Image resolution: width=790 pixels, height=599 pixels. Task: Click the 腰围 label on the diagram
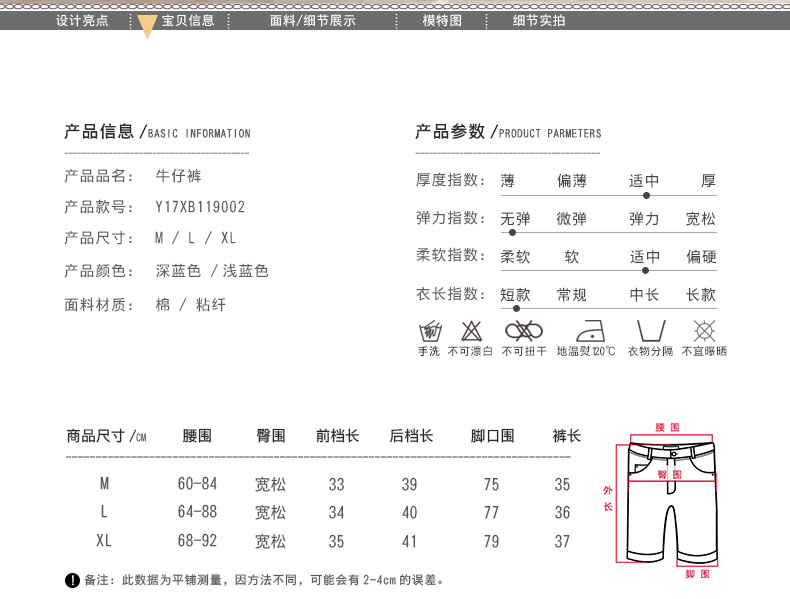coord(668,427)
